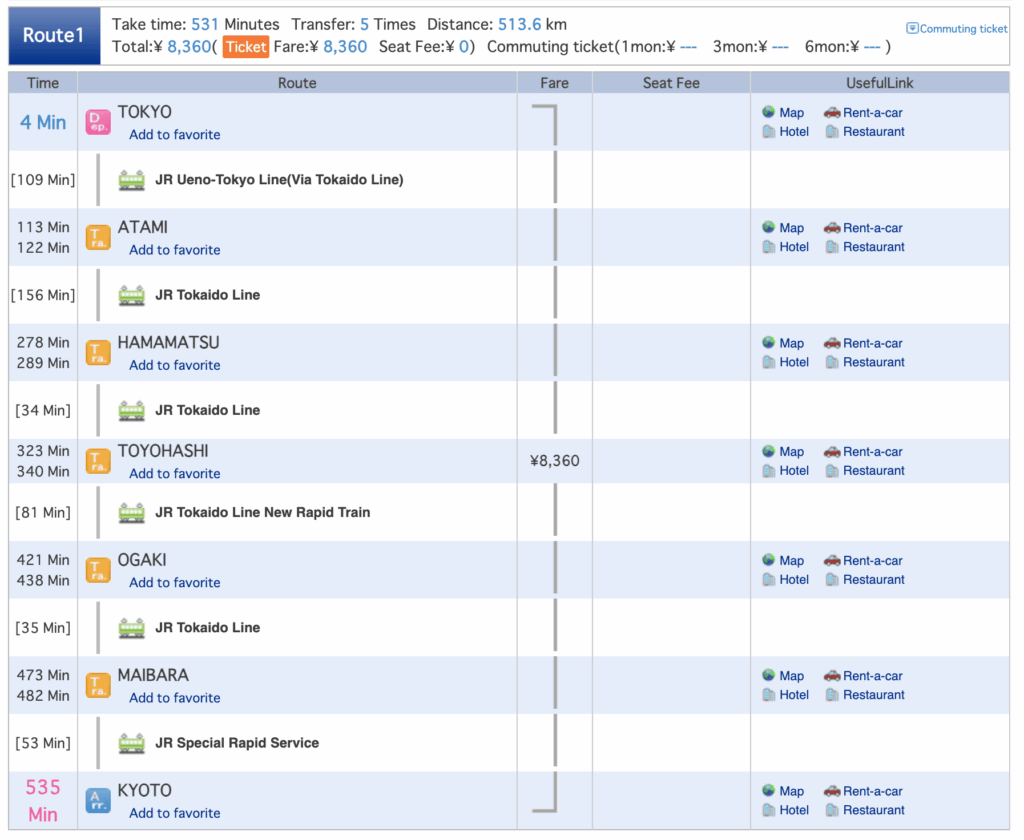This screenshot has width=1024, height=840.
Task: Click the globe Map icon in KYOTO row
Action: (x=768, y=791)
